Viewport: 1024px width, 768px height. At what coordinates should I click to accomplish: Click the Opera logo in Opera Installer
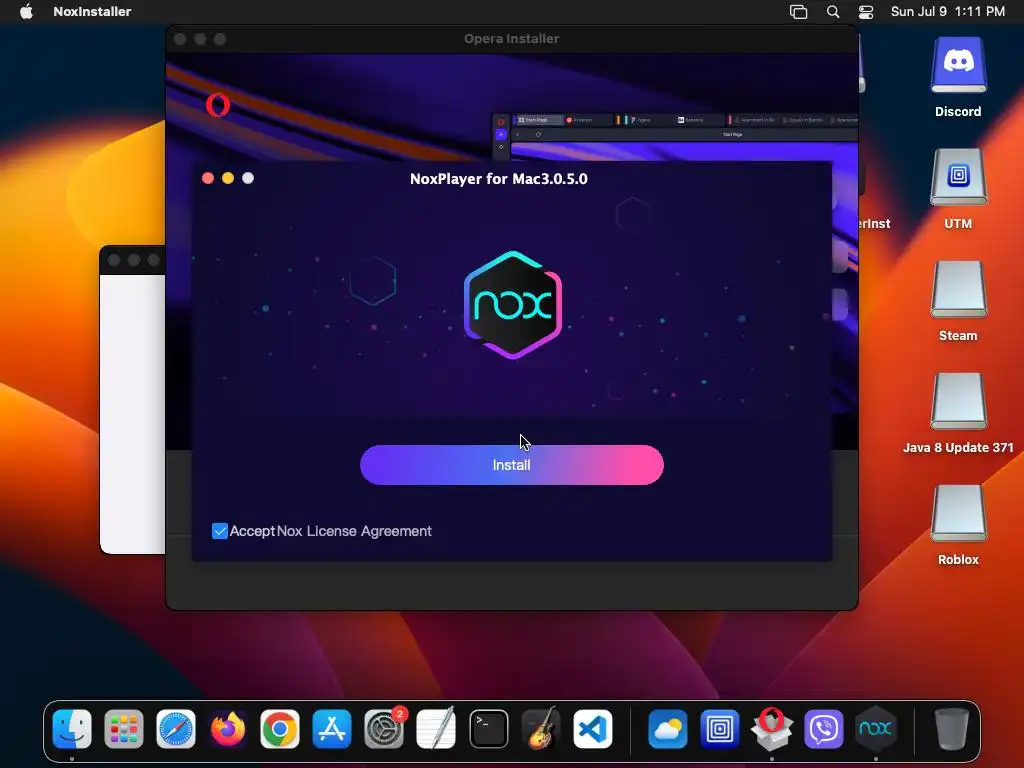[217, 105]
